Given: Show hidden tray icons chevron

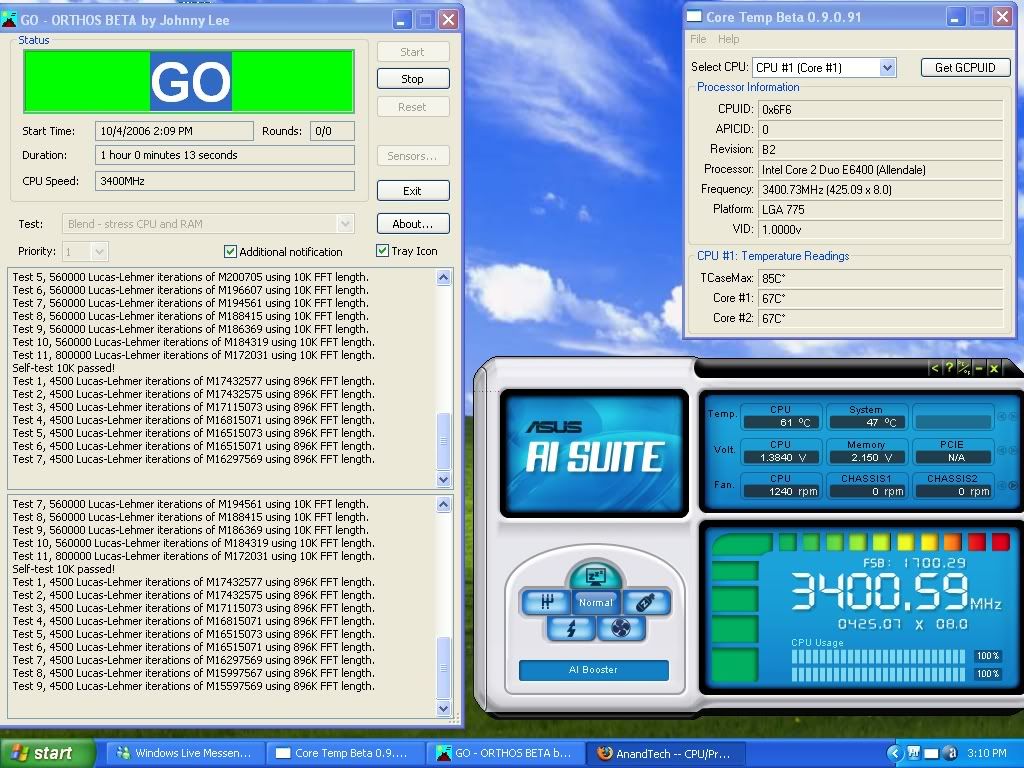Looking at the screenshot, I should pyautogui.click(x=893, y=753).
